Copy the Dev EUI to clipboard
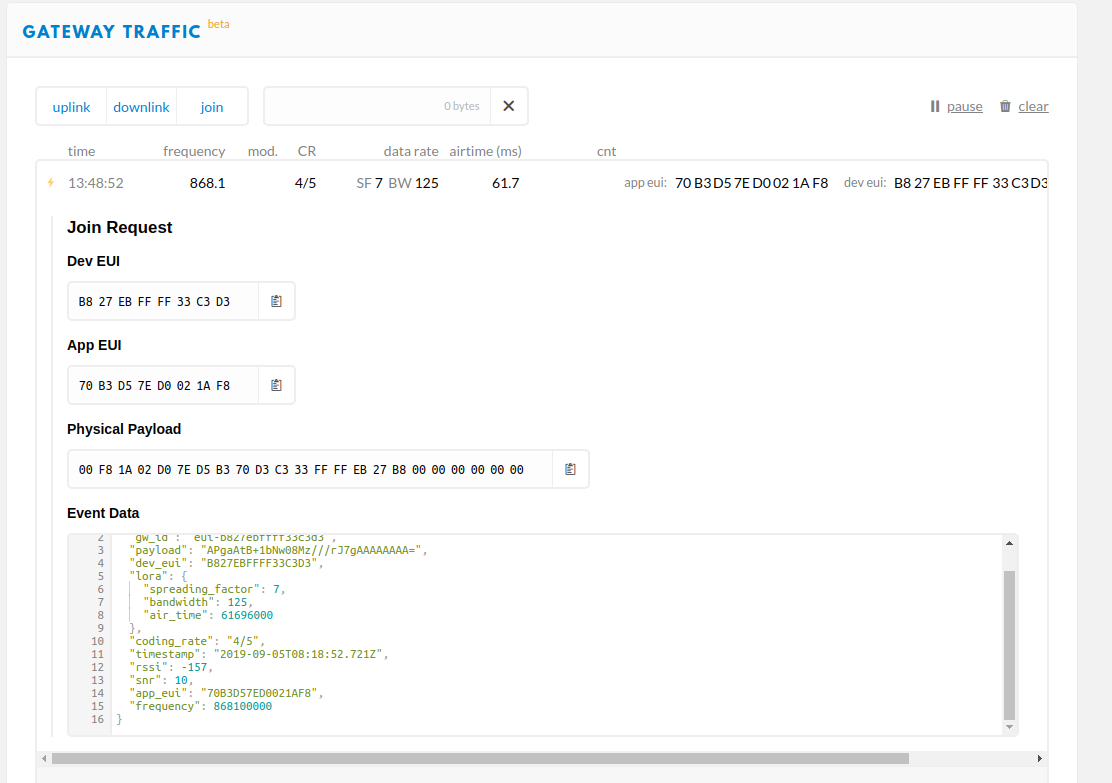 point(277,301)
